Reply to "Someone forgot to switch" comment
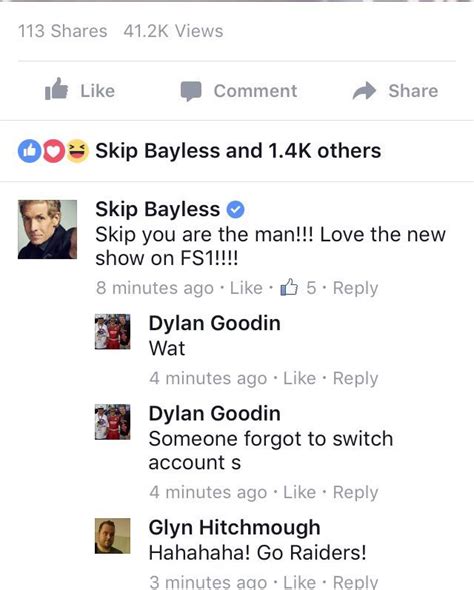Image resolution: width=474 pixels, height=590 pixels. (x=356, y=492)
